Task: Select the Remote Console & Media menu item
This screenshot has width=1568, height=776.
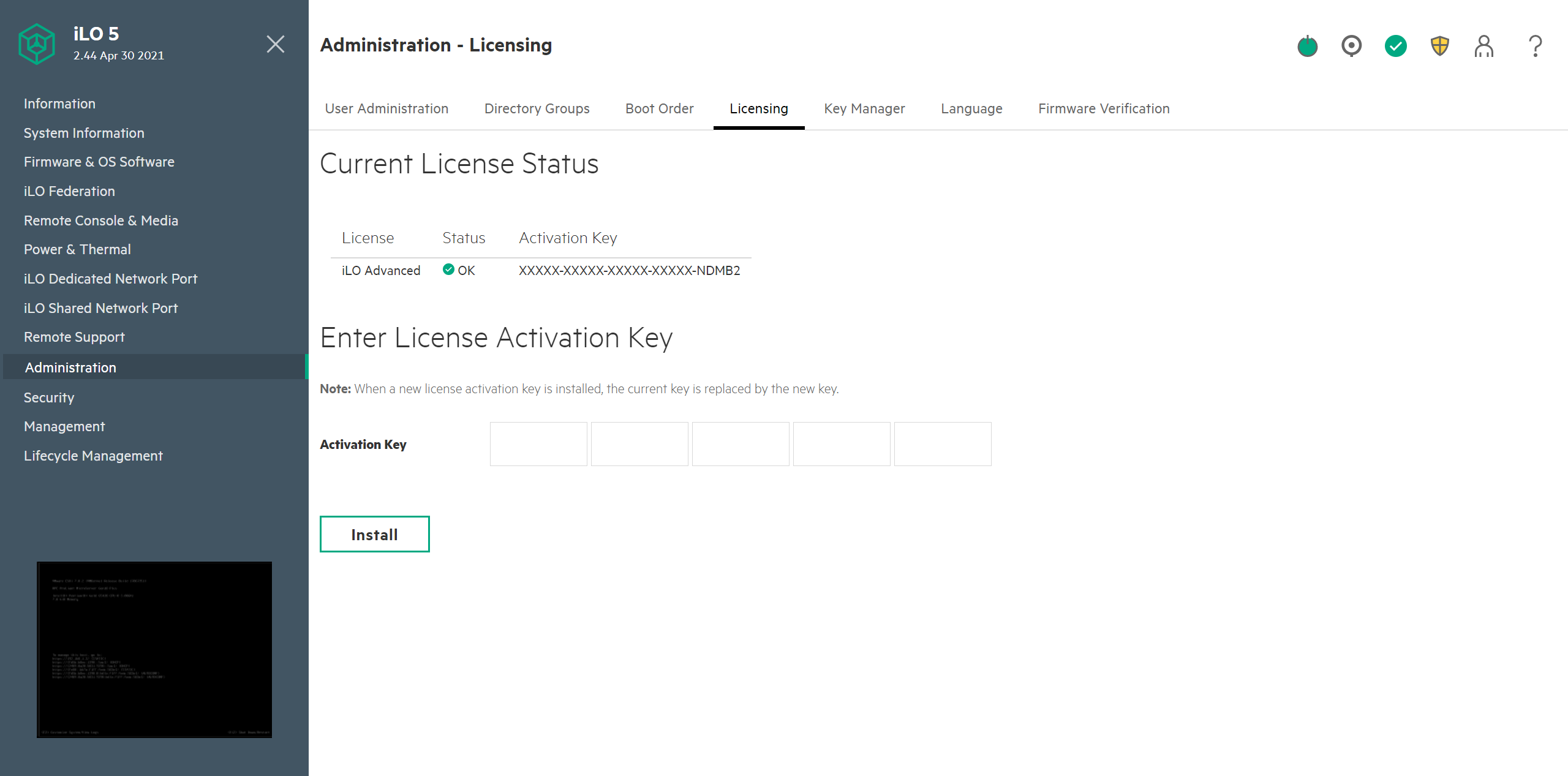Action: click(x=101, y=220)
